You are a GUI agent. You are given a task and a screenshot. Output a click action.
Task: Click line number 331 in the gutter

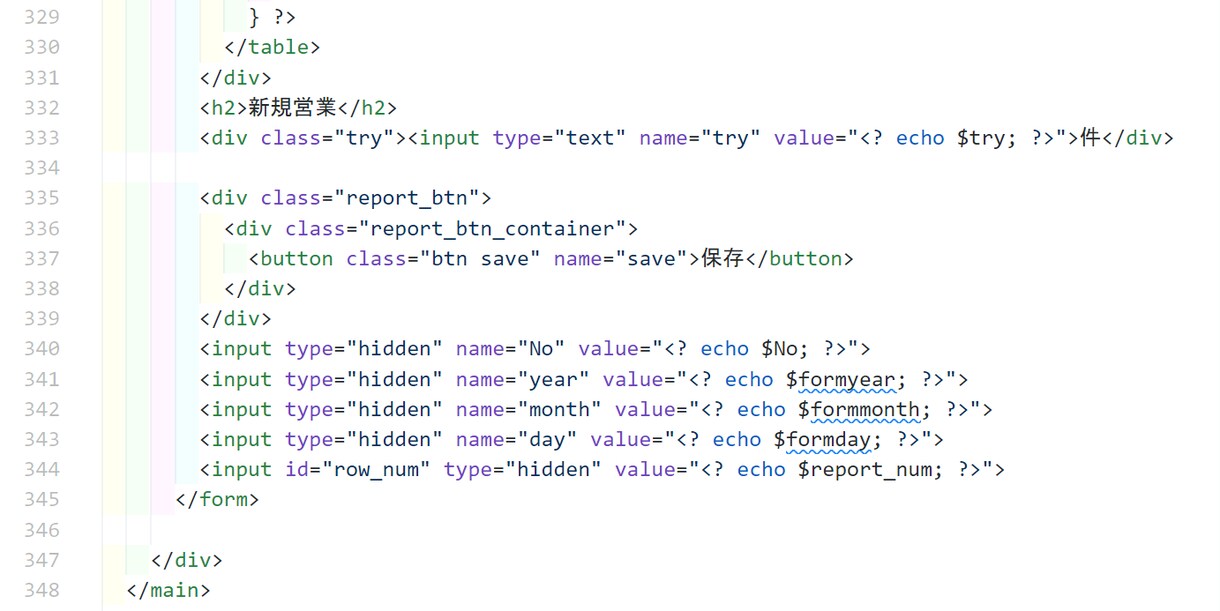[x=42, y=77]
